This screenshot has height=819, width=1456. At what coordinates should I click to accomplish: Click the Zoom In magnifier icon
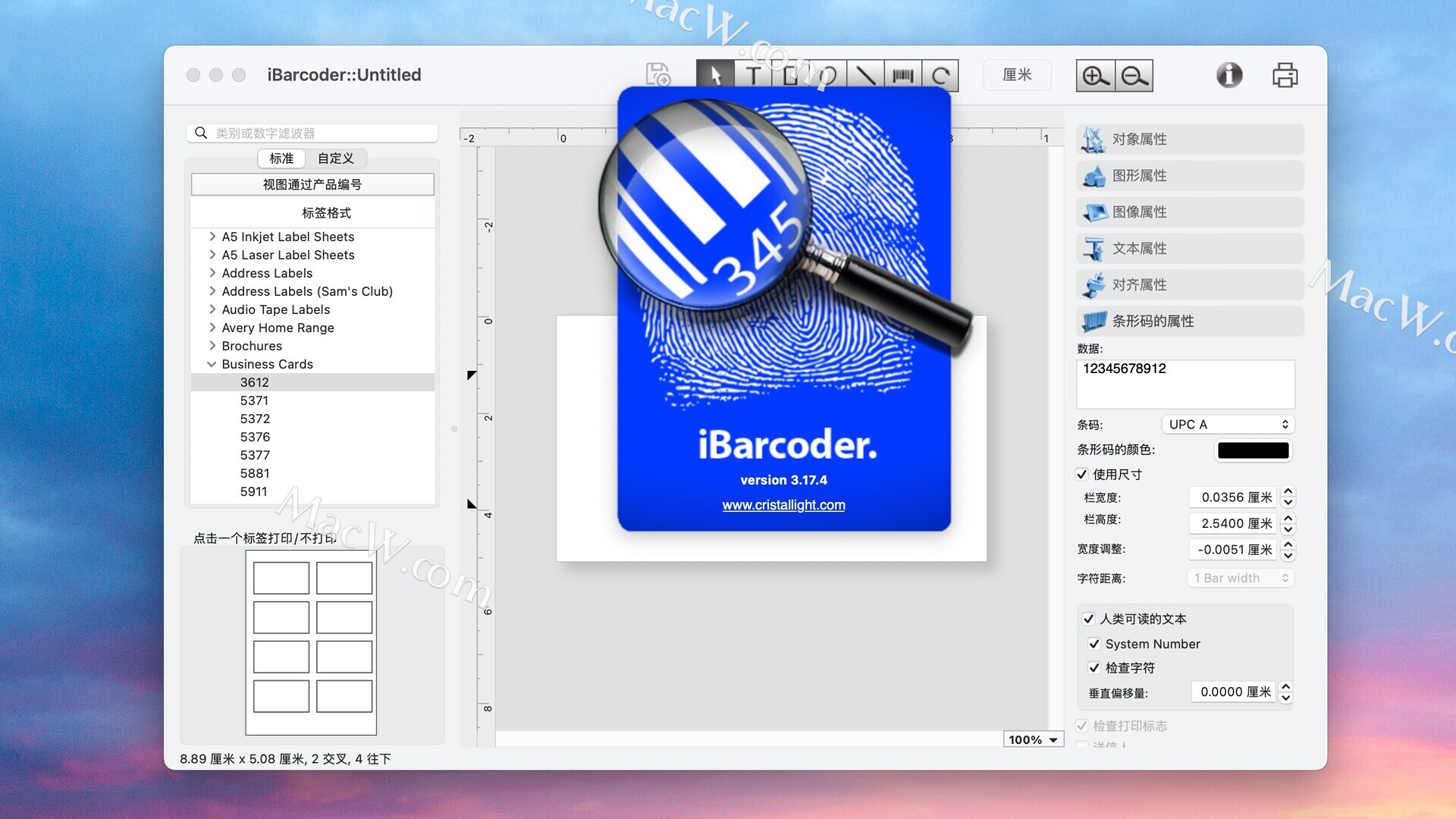click(x=1095, y=76)
